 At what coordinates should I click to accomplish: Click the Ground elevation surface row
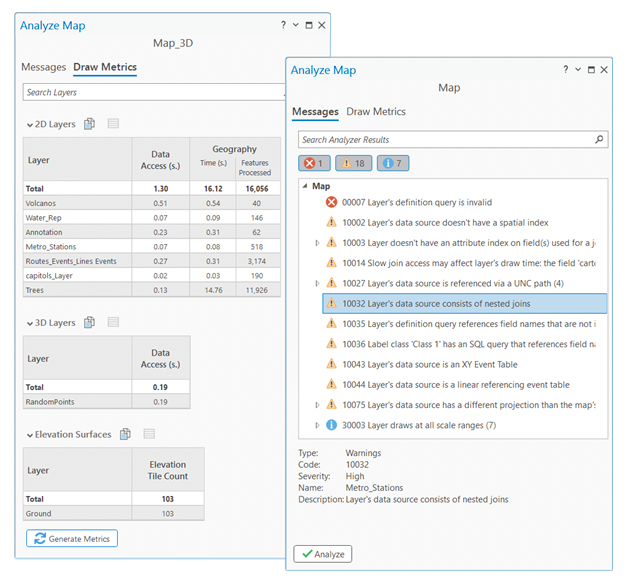point(114,513)
